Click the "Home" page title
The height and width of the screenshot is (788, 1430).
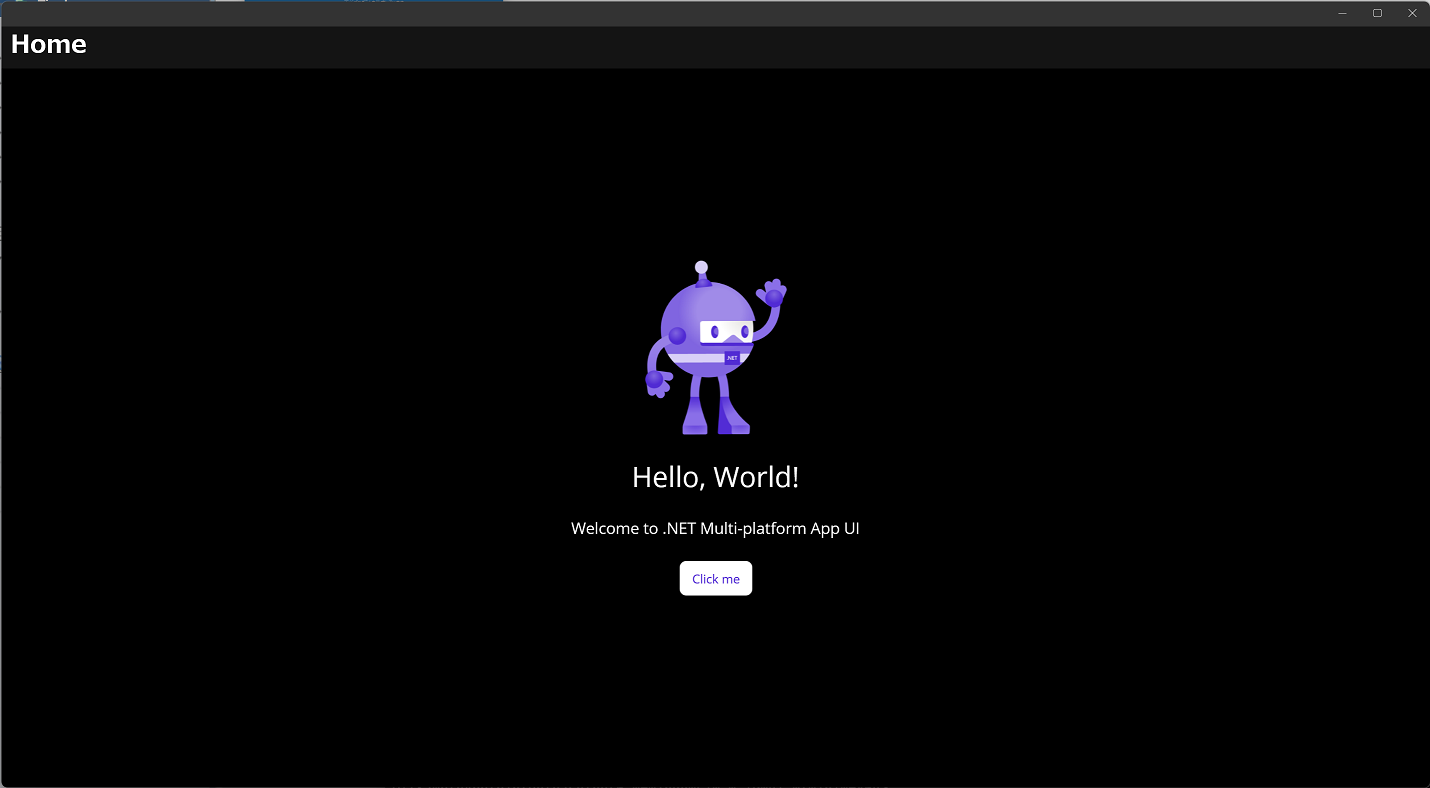click(x=49, y=44)
